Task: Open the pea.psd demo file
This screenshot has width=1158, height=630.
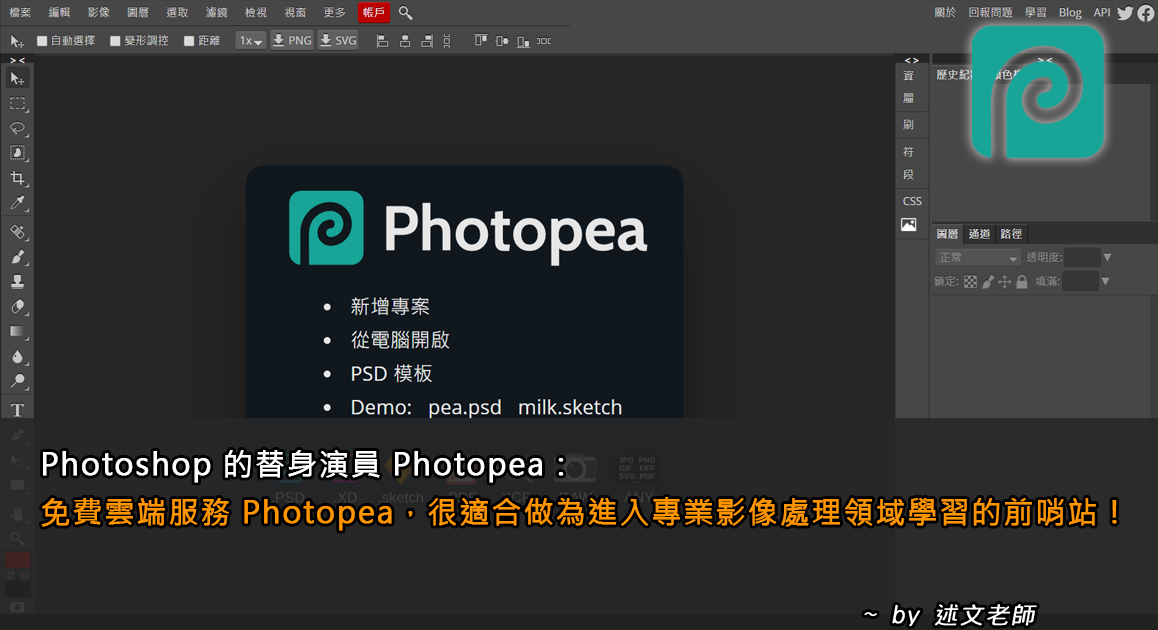Action: [x=465, y=407]
